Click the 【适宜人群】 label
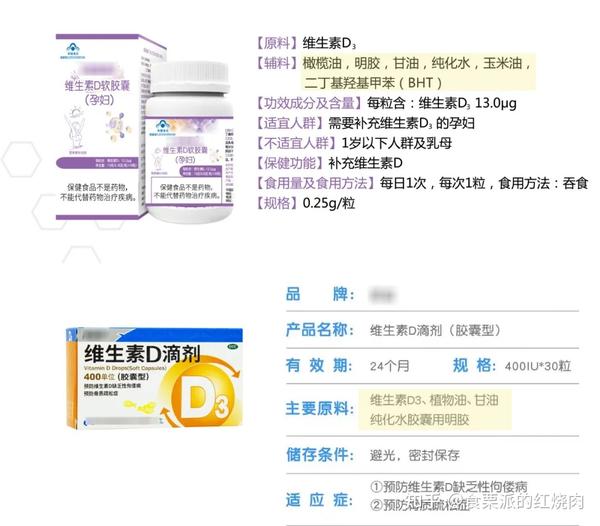Screen dimensions: 600x526 tap(290, 123)
